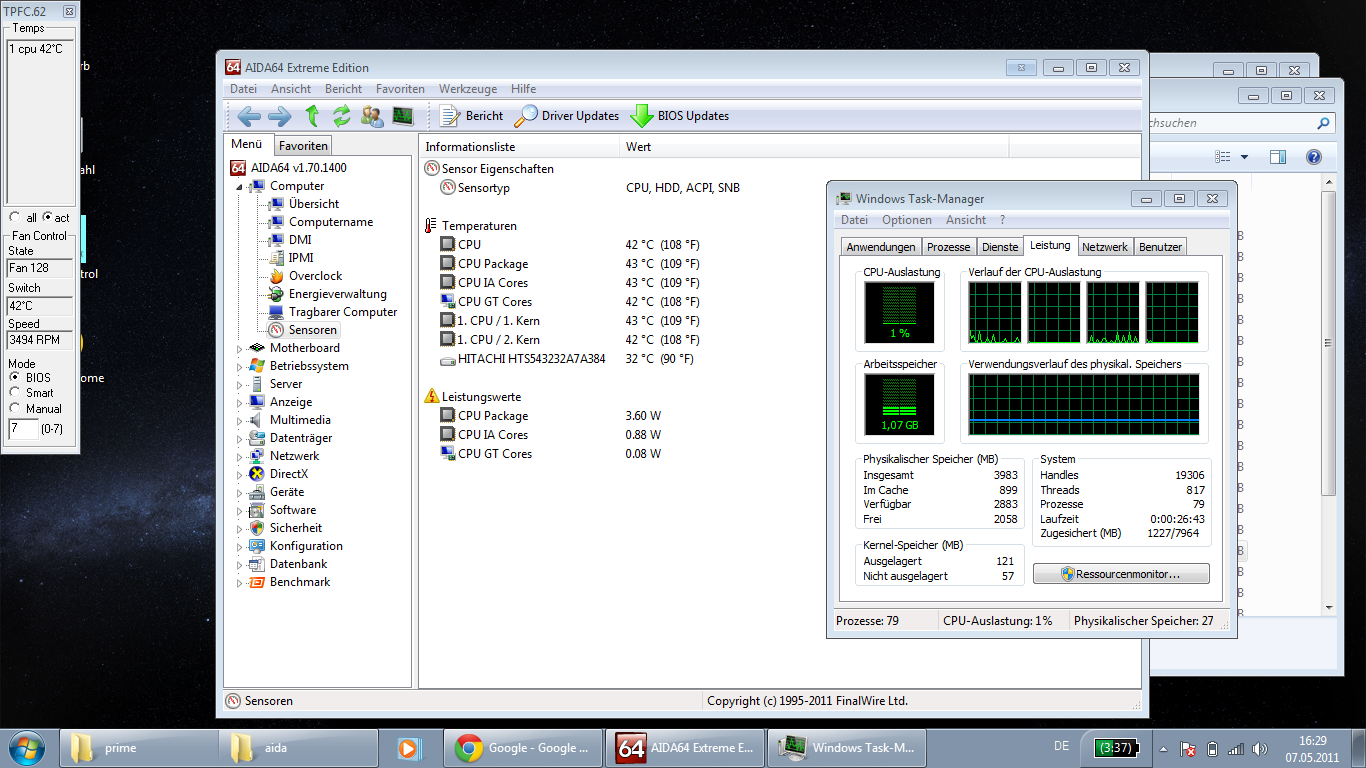Expand the Anzeige tree node
Viewport: 1366px width, 768px height.
tap(240, 402)
